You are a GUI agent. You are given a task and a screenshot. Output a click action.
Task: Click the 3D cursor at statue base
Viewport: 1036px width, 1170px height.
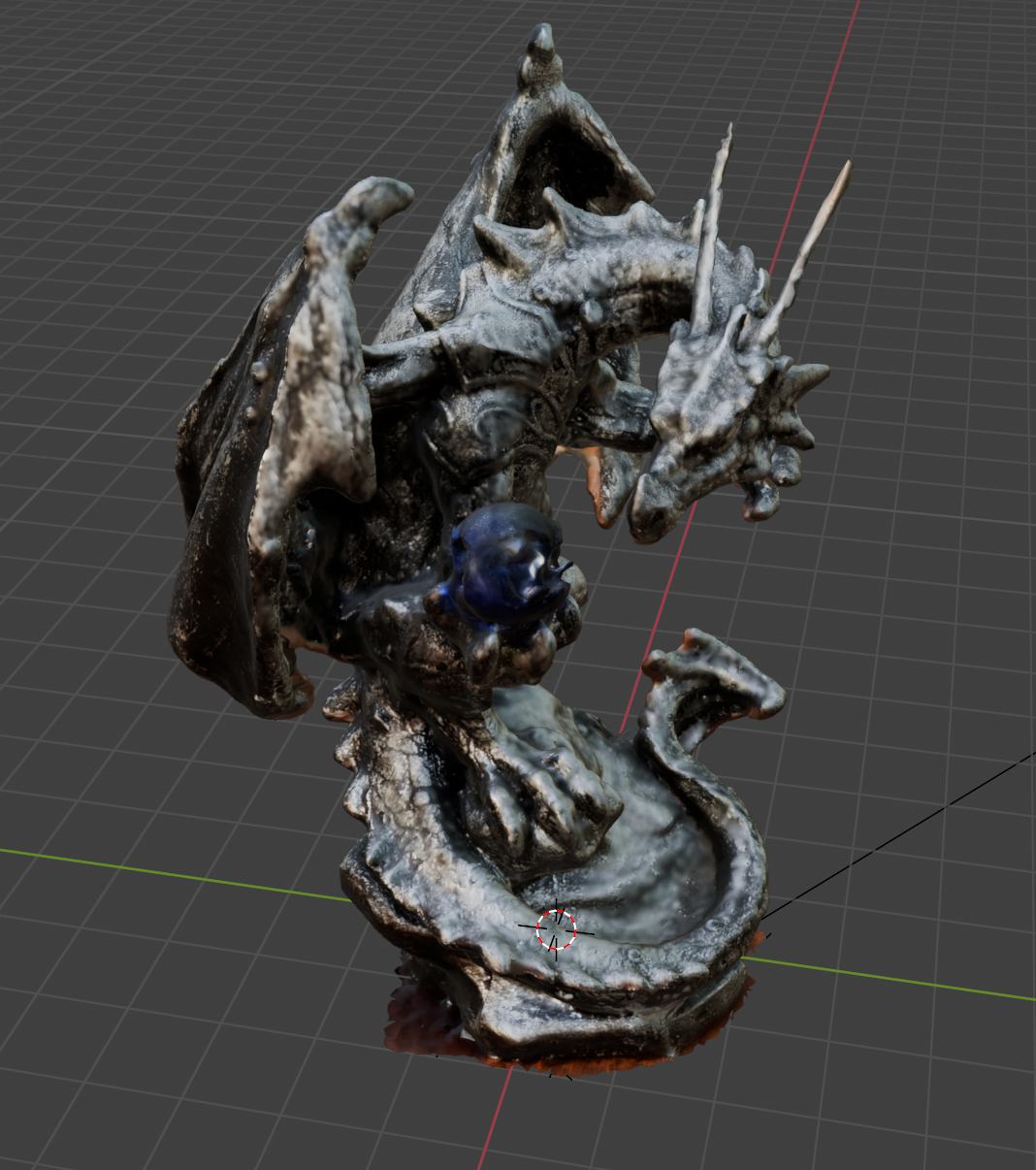556,929
